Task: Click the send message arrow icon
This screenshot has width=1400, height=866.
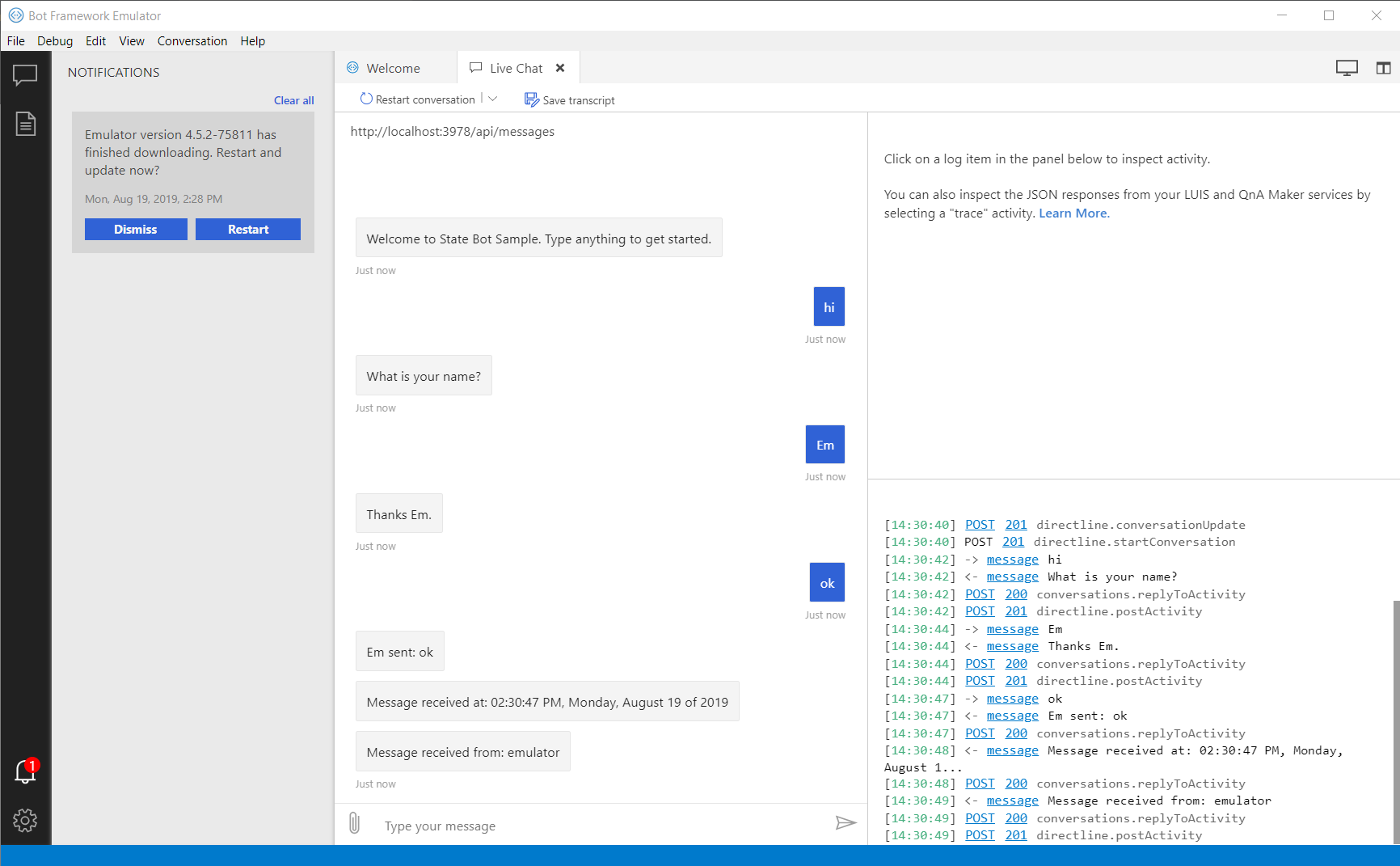Action: point(845,822)
